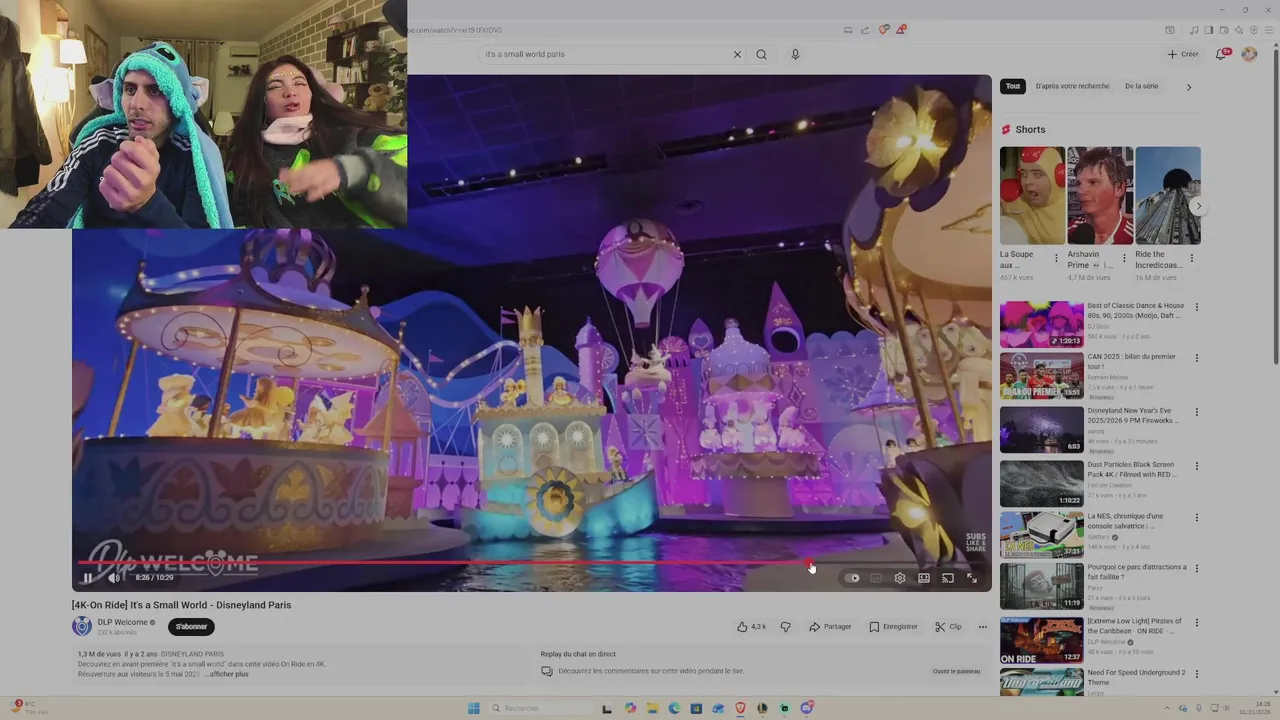Open the player settings gear
The width and height of the screenshot is (1280, 720).
(x=900, y=578)
